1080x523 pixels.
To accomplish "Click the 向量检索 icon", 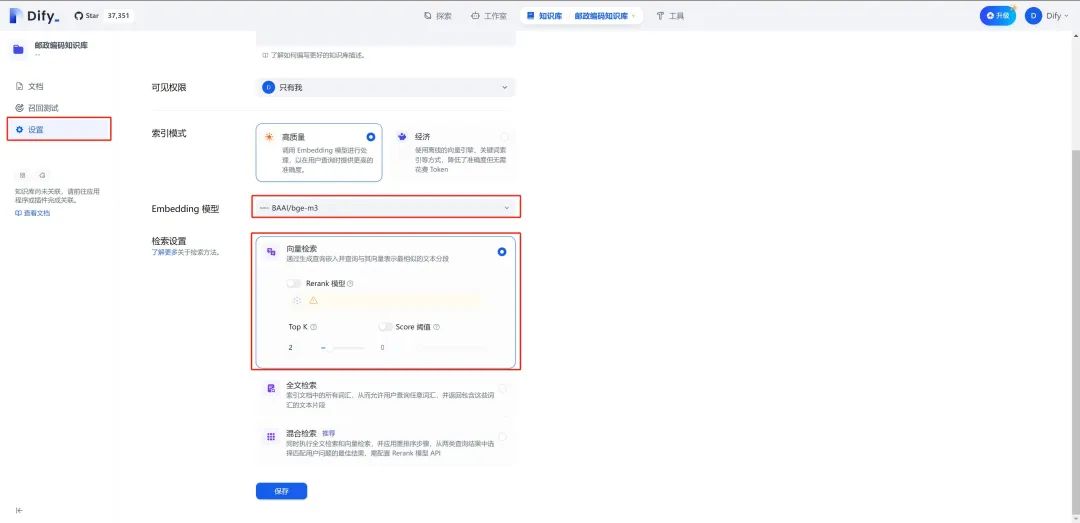I will pyautogui.click(x=271, y=252).
